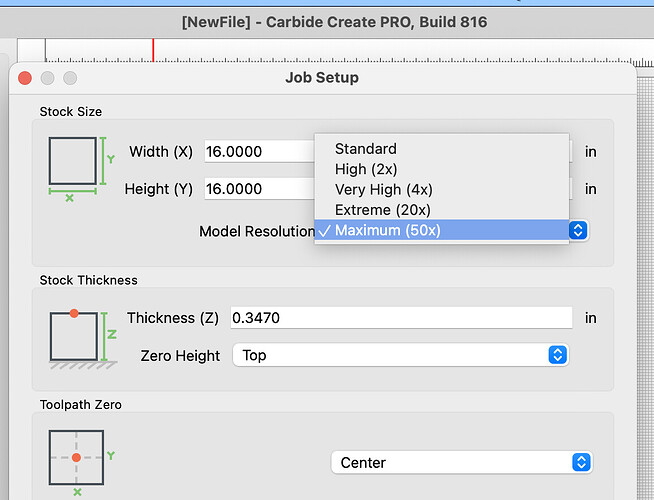Click the Stock Thickness diagram icon
The image size is (654, 500).
83,339
